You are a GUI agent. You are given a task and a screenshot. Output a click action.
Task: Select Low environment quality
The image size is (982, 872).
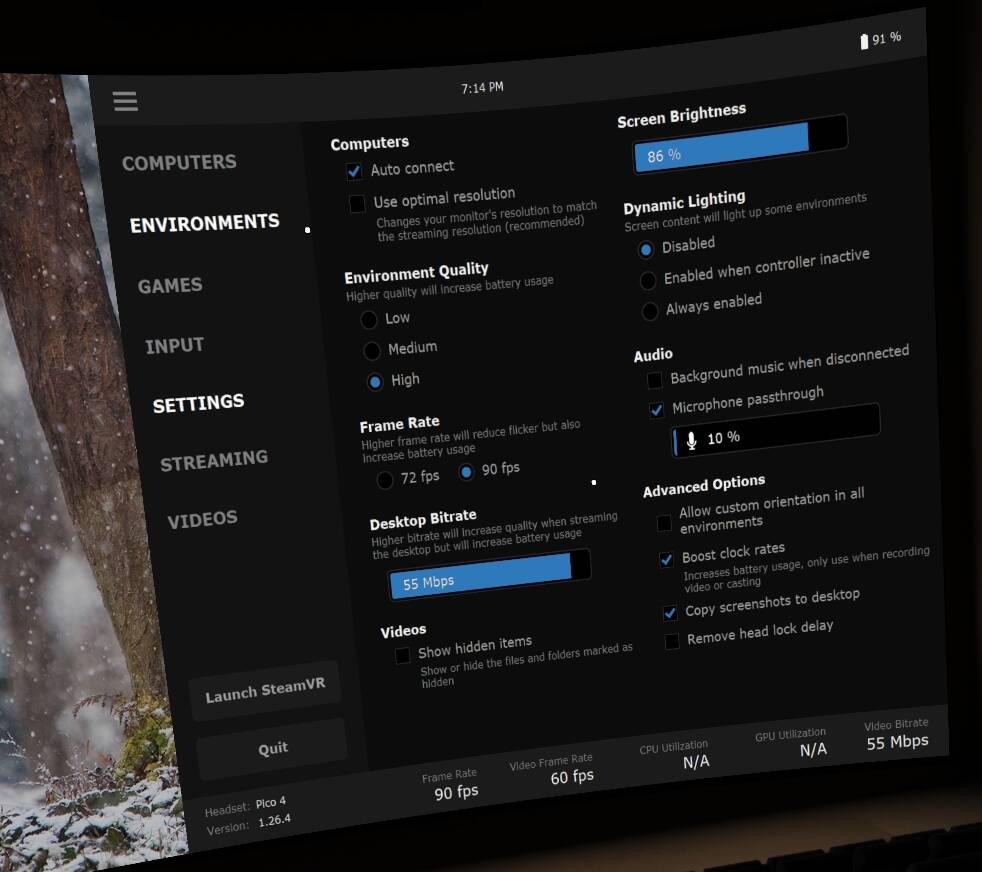coord(369,320)
